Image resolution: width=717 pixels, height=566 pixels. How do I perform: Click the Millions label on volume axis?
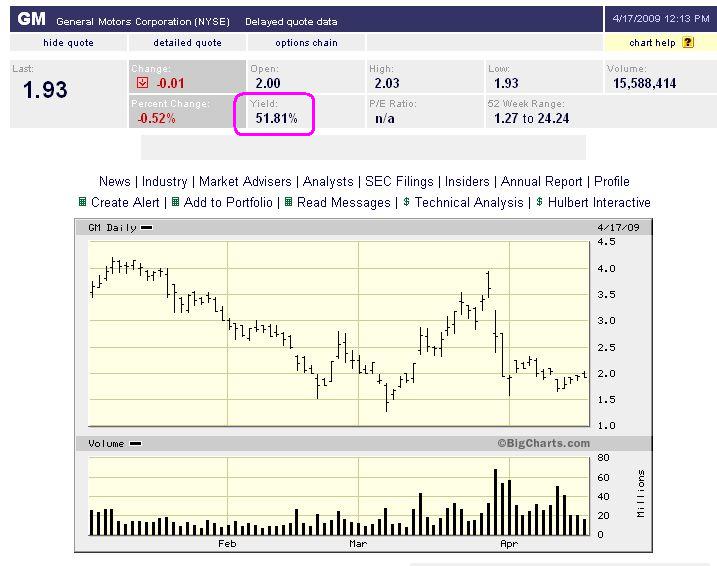(641, 494)
